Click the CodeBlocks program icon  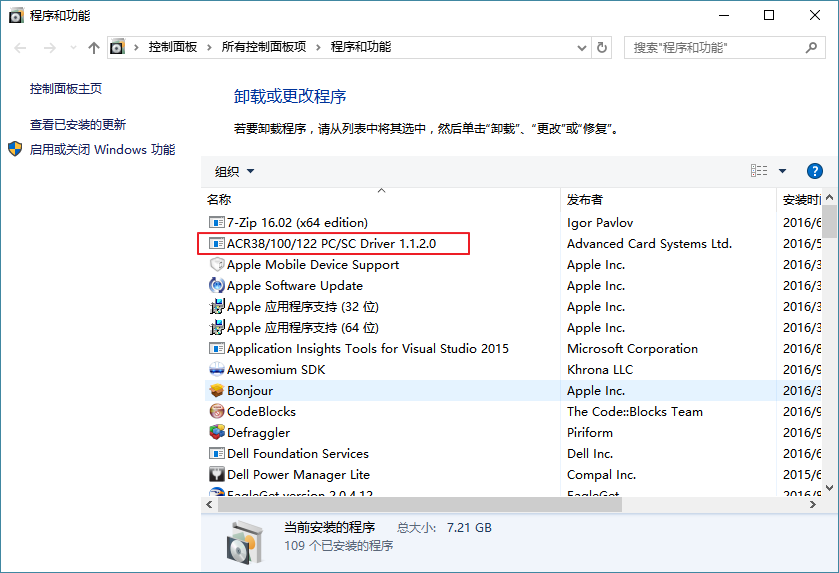point(217,412)
